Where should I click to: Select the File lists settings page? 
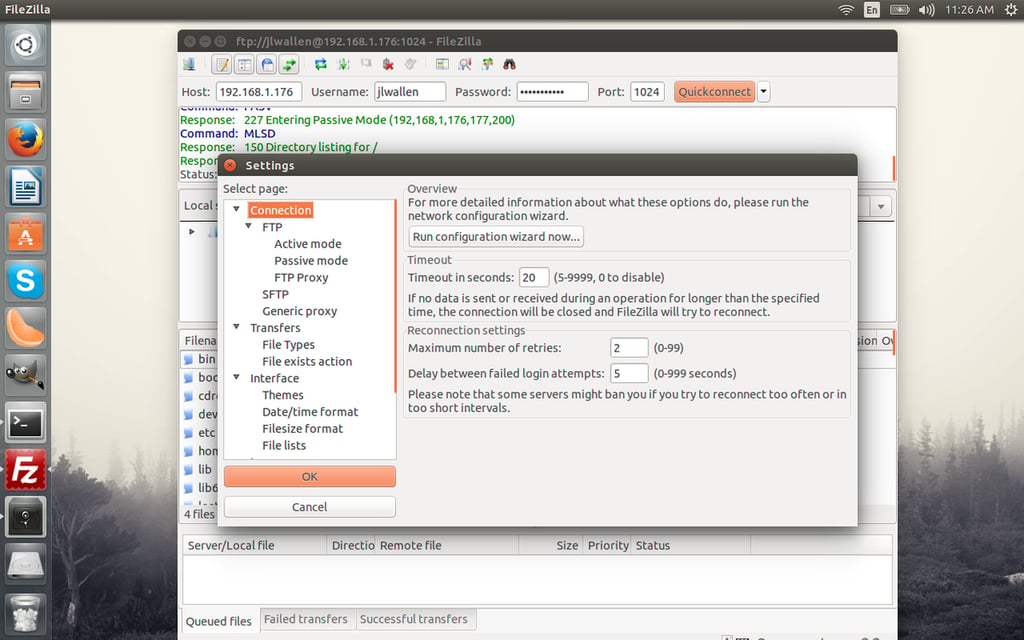pos(284,445)
